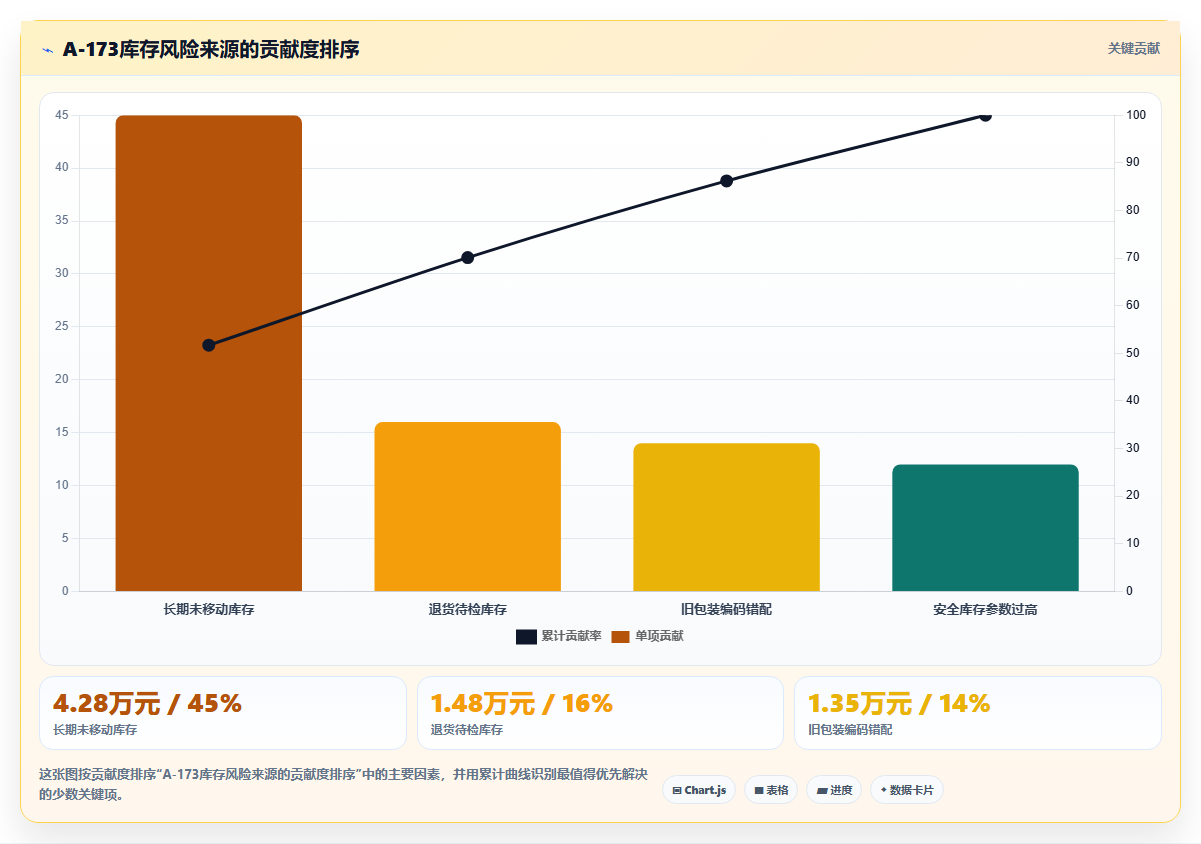Click the 旧包装编码错配 yellow bar
This screenshot has width=1201, height=844.
click(727, 517)
